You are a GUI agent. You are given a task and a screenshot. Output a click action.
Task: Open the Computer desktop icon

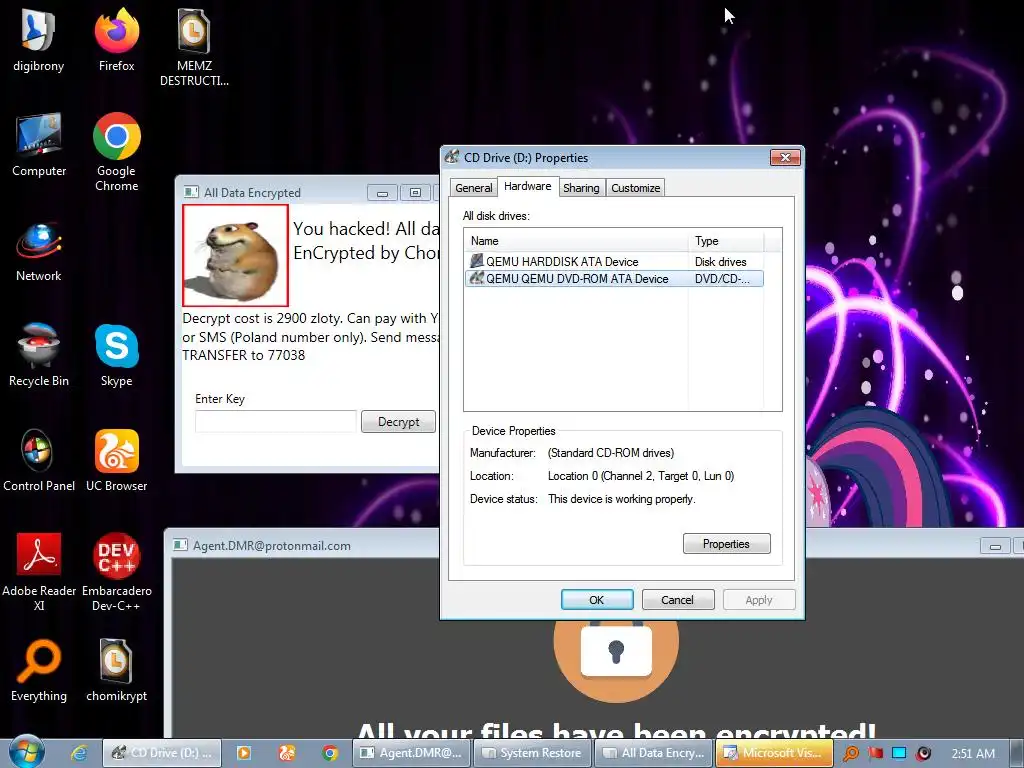[x=39, y=145]
